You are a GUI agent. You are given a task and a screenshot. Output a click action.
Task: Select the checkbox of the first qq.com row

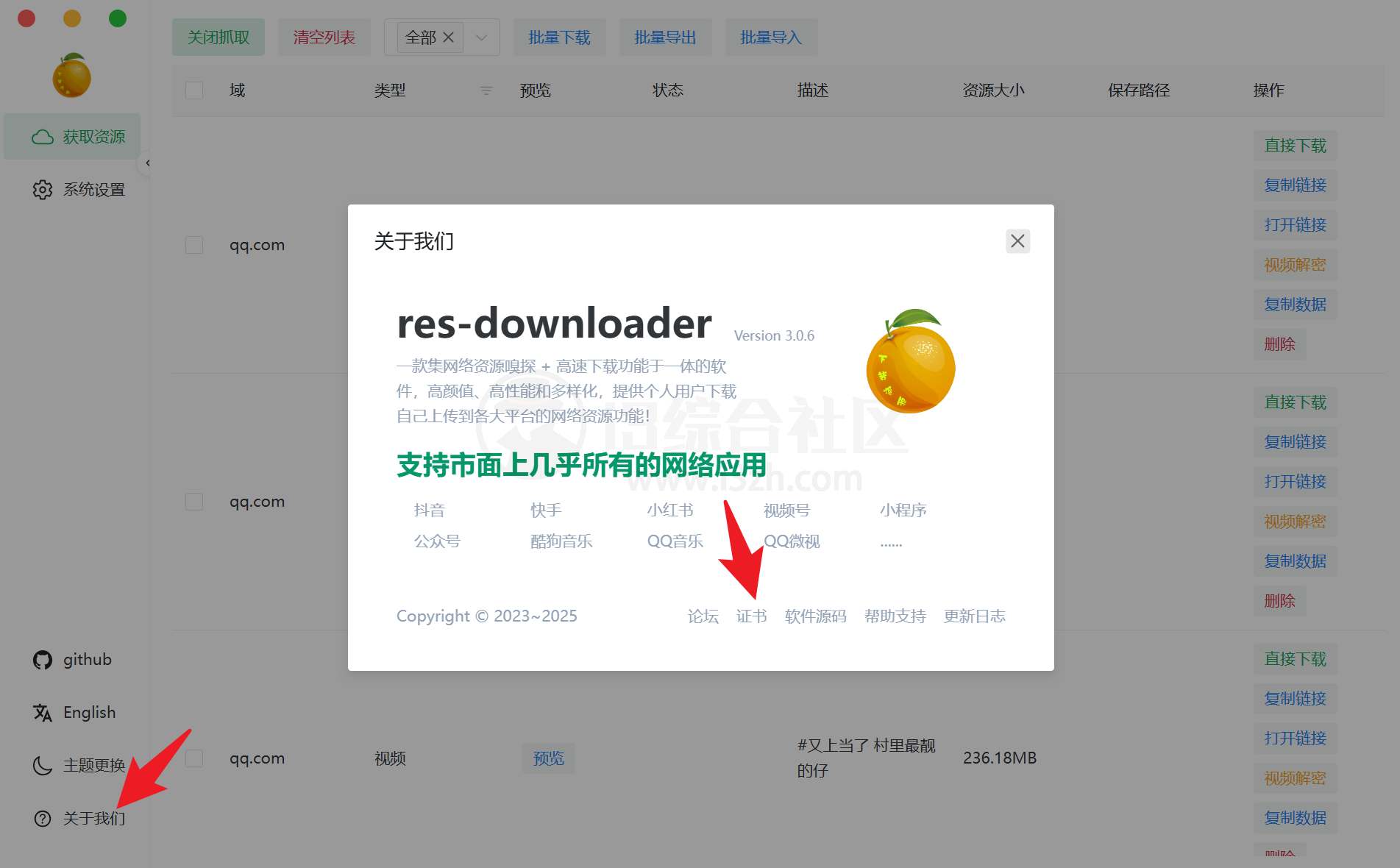193,244
